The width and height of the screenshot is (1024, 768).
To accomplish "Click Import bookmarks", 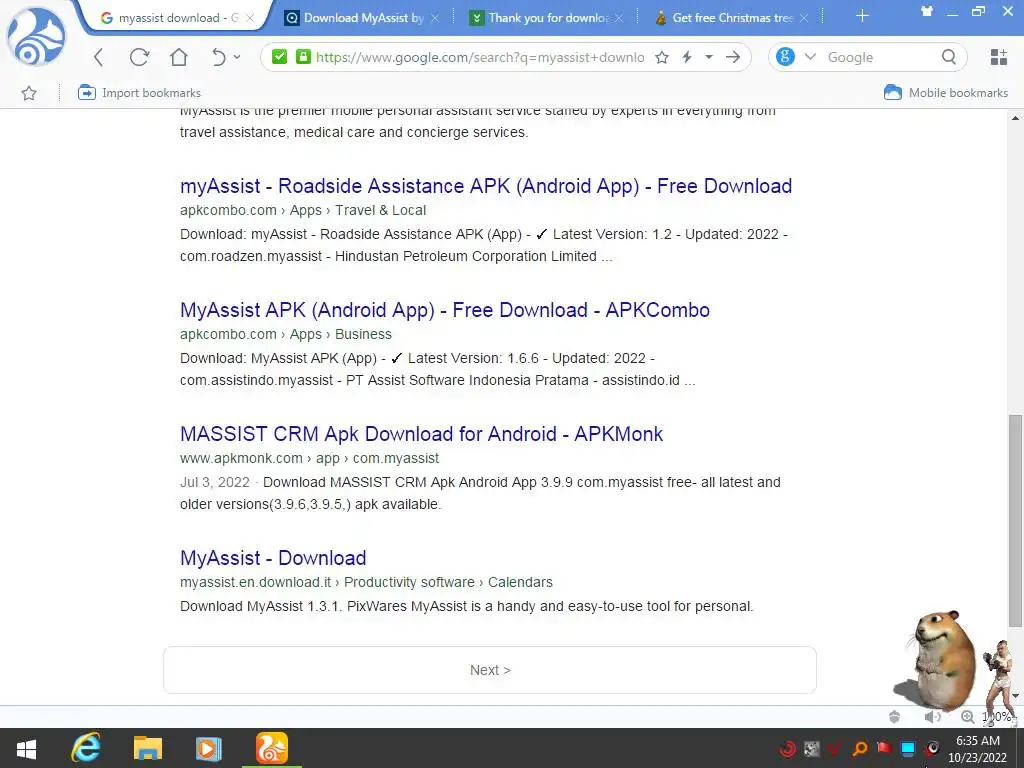I will [x=139, y=93].
